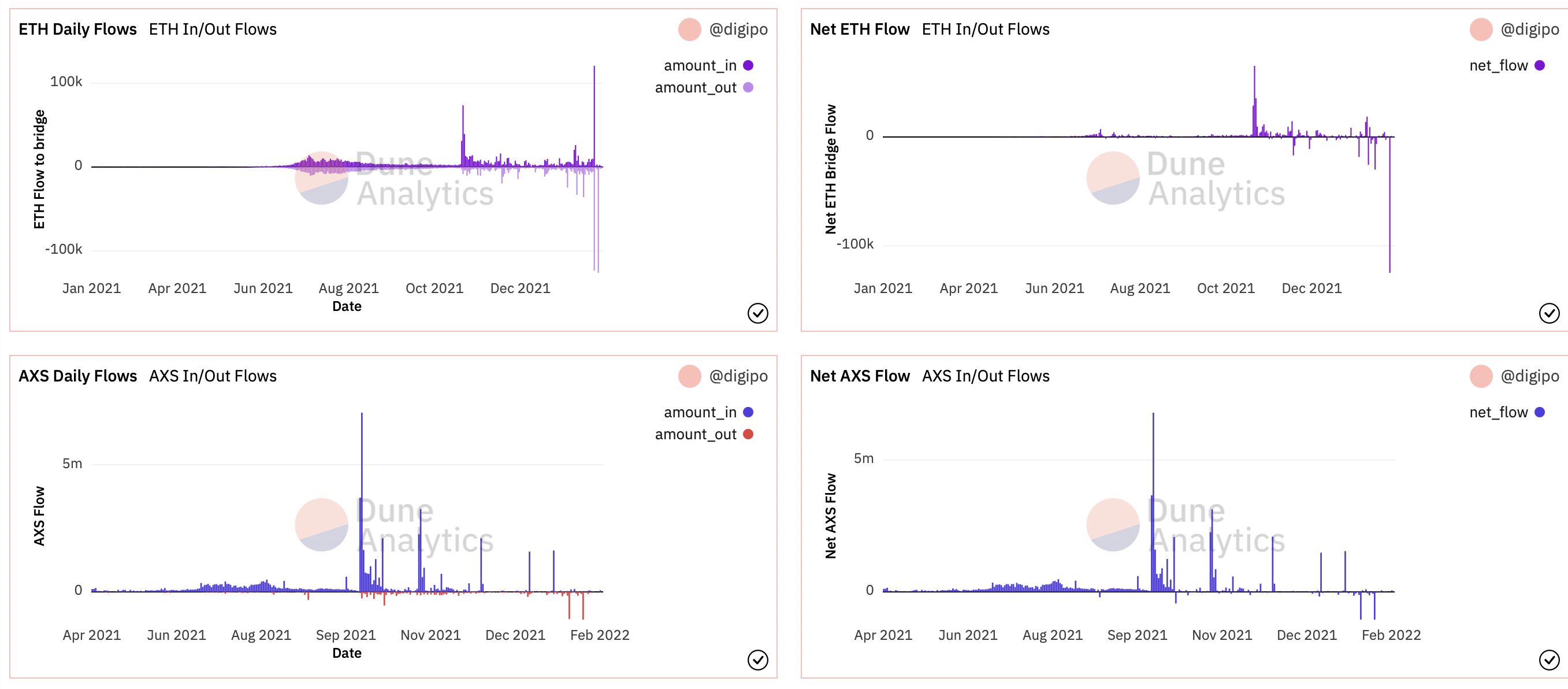Toggle amount_out series in AXS Daily Flows legend
The height and width of the screenshot is (689, 1568).
pos(704,434)
